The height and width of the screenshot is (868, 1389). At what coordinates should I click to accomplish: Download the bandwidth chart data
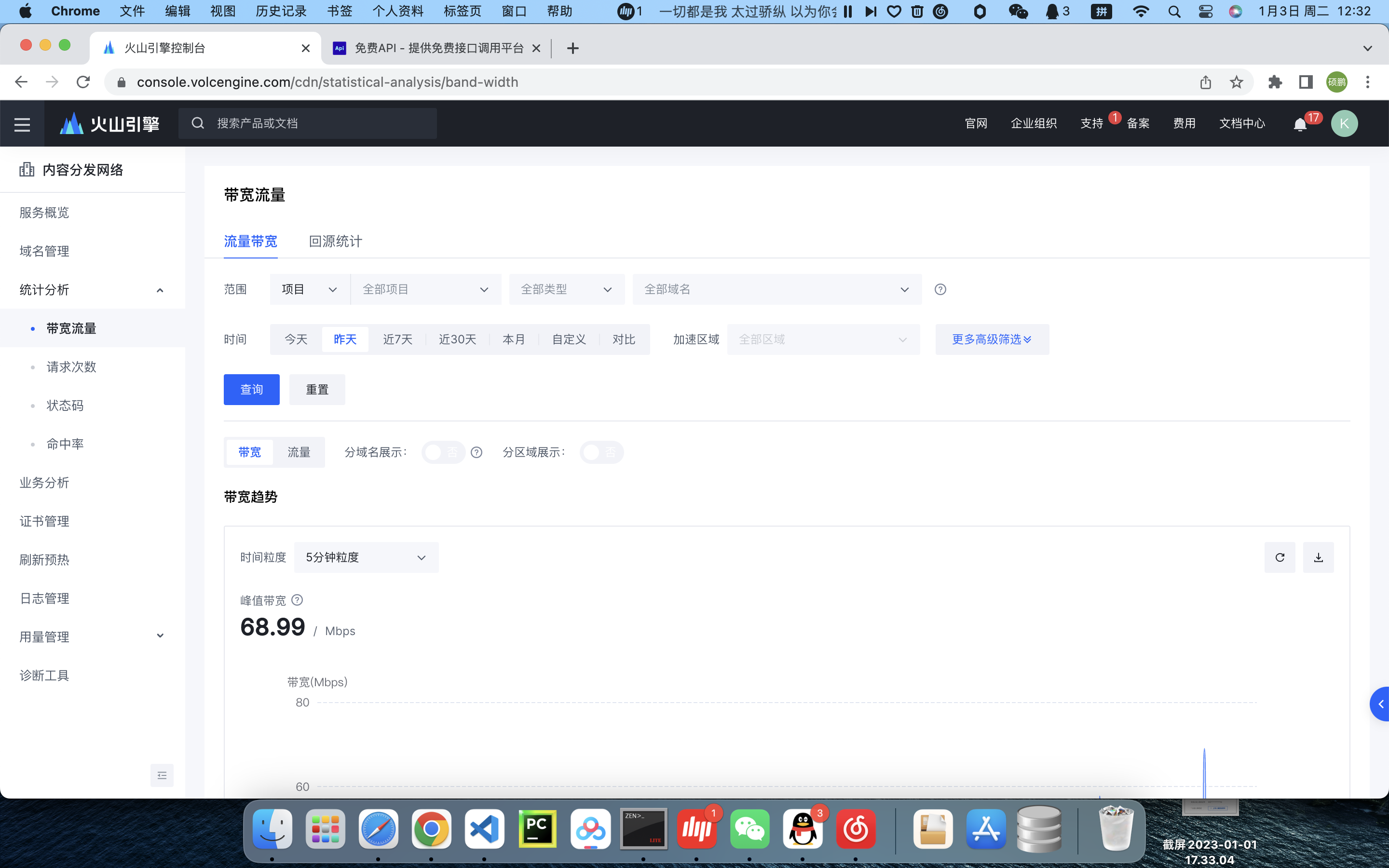[x=1319, y=557]
